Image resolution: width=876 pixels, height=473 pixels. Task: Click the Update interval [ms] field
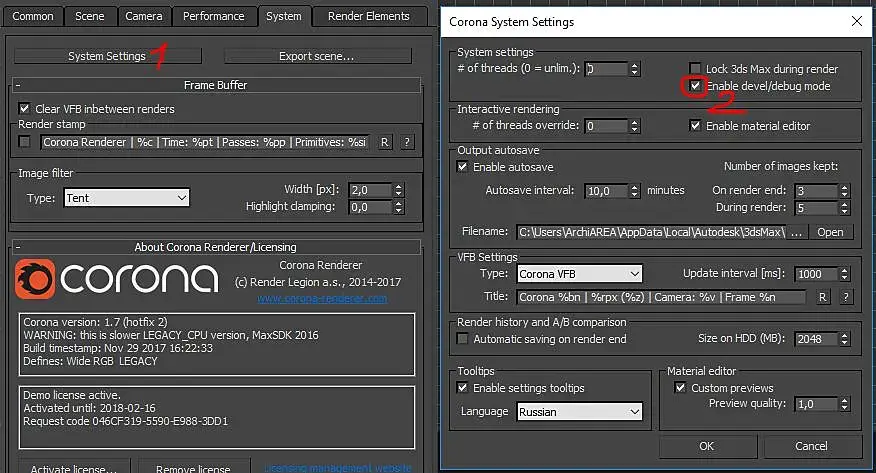pos(816,274)
